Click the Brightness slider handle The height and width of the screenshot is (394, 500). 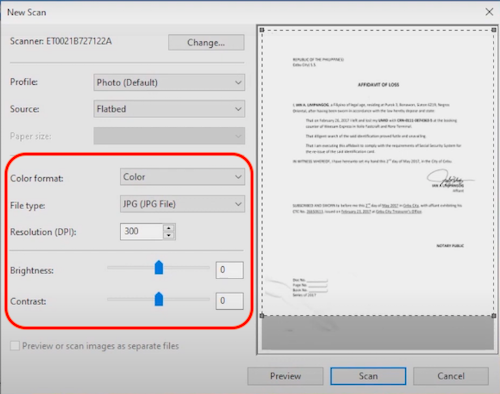click(x=159, y=268)
